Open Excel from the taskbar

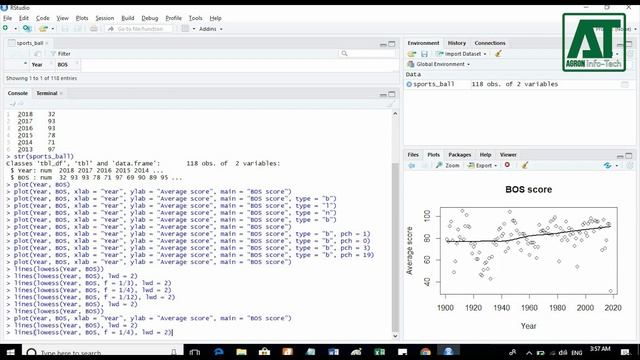[379, 352]
